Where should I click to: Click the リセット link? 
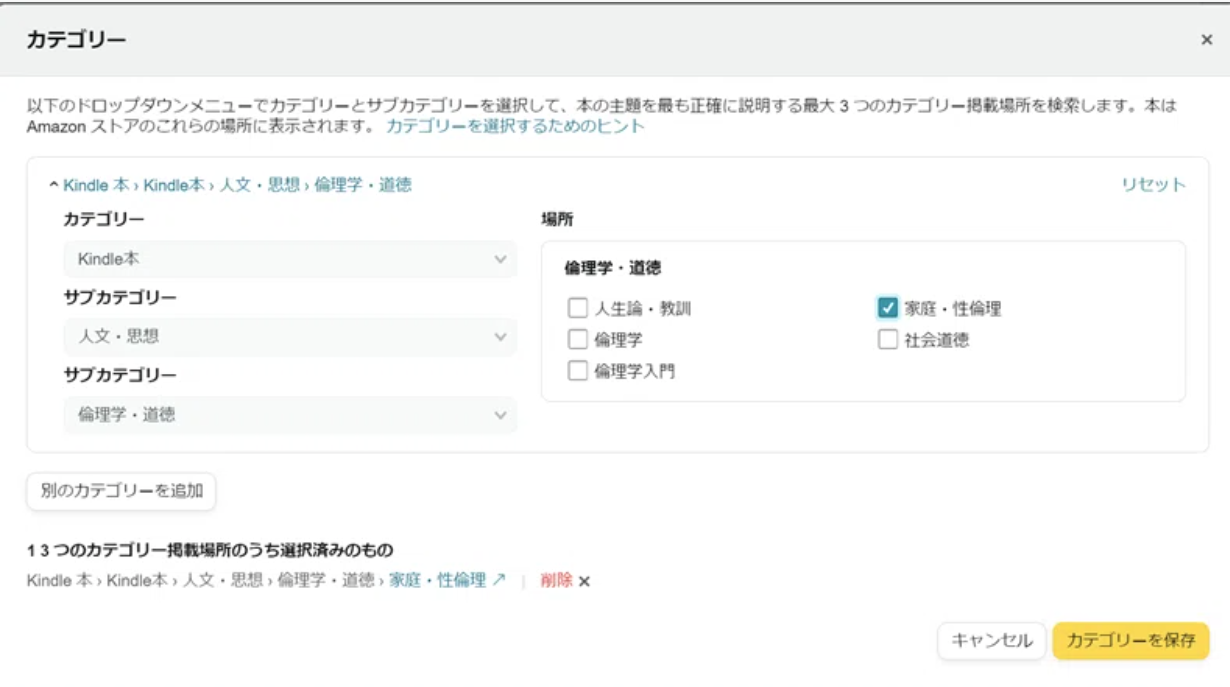click(1153, 185)
